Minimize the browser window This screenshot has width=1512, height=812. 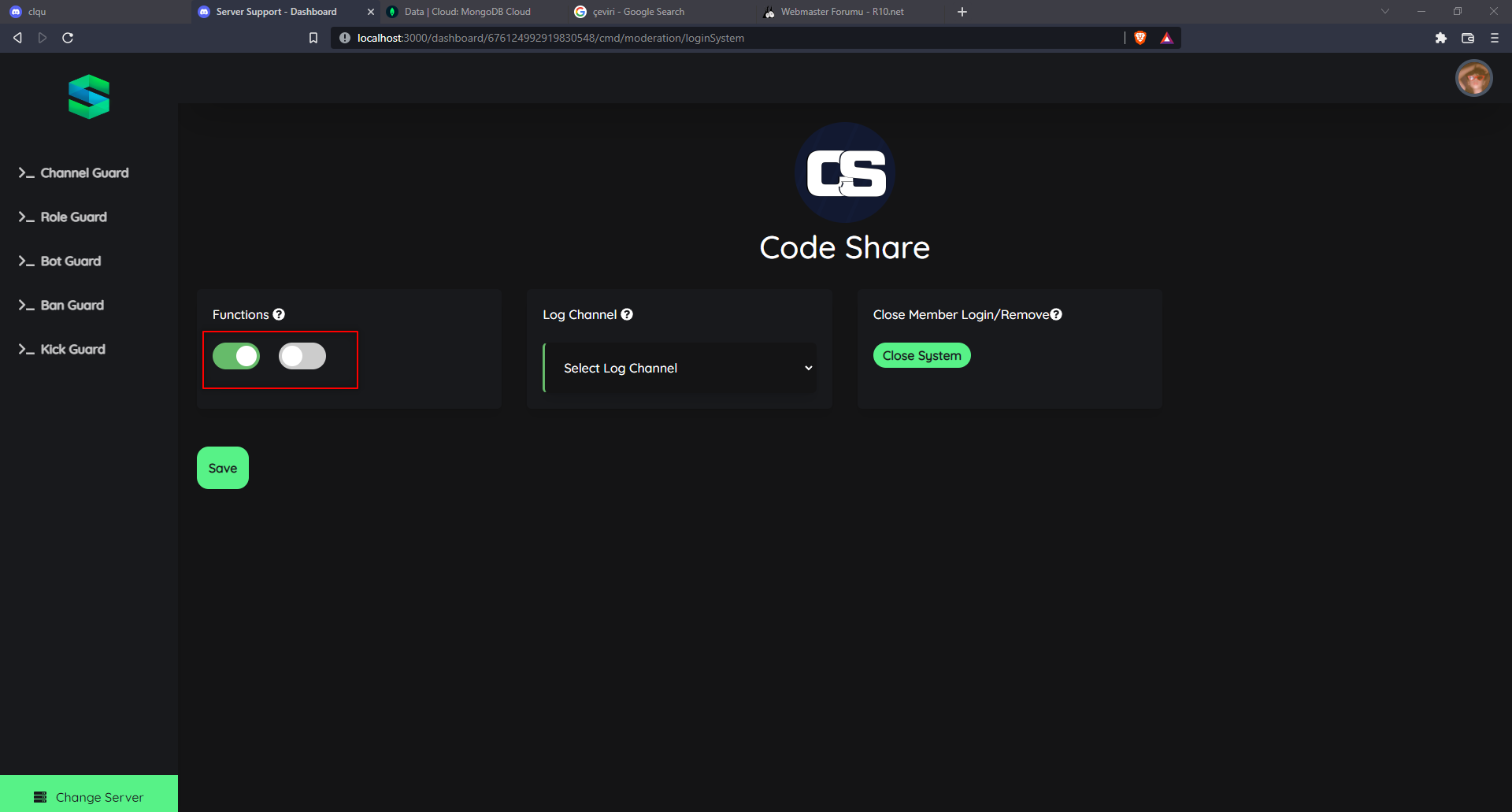coord(1421,12)
